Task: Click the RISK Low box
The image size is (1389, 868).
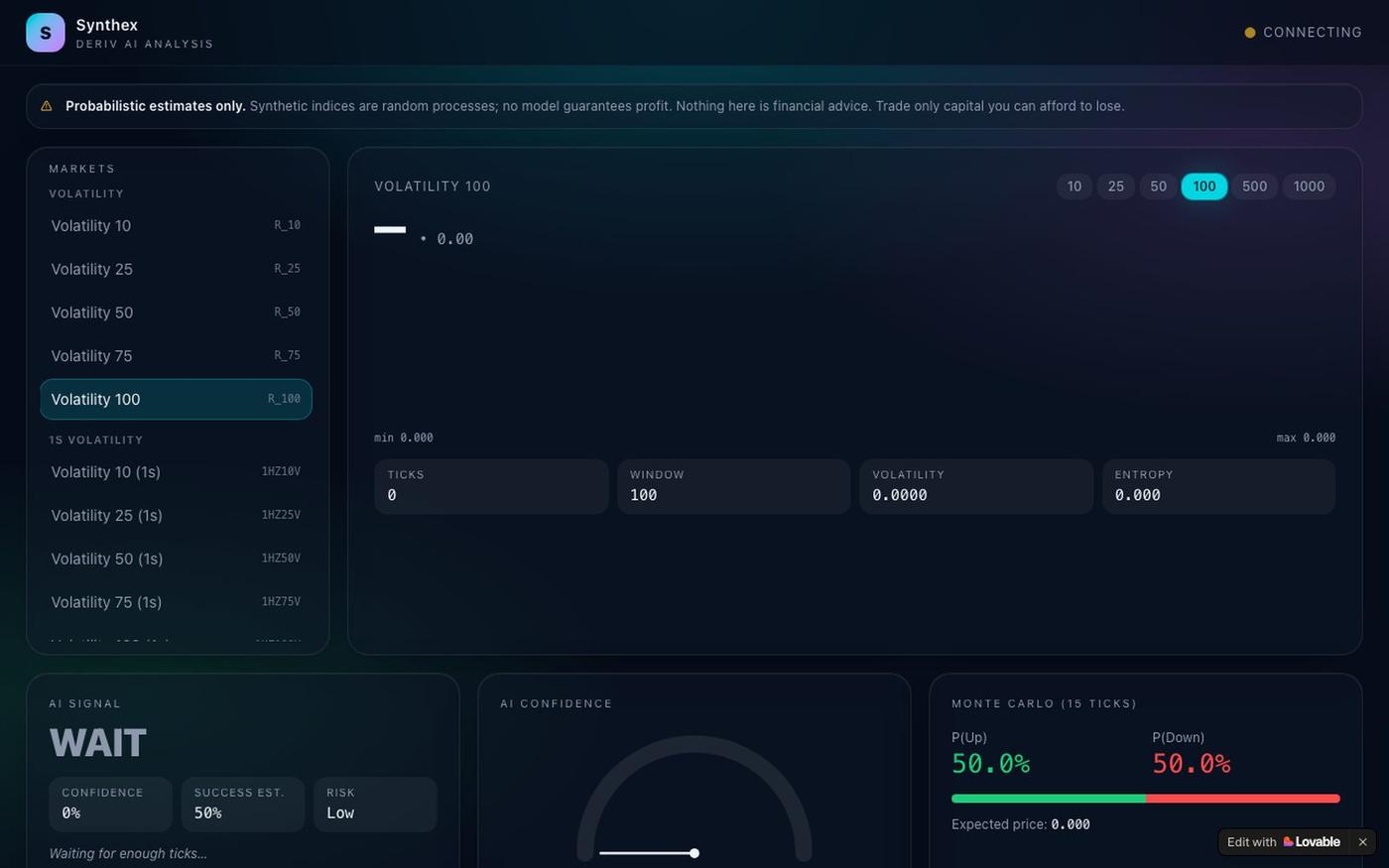Action: (x=375, y=805)
